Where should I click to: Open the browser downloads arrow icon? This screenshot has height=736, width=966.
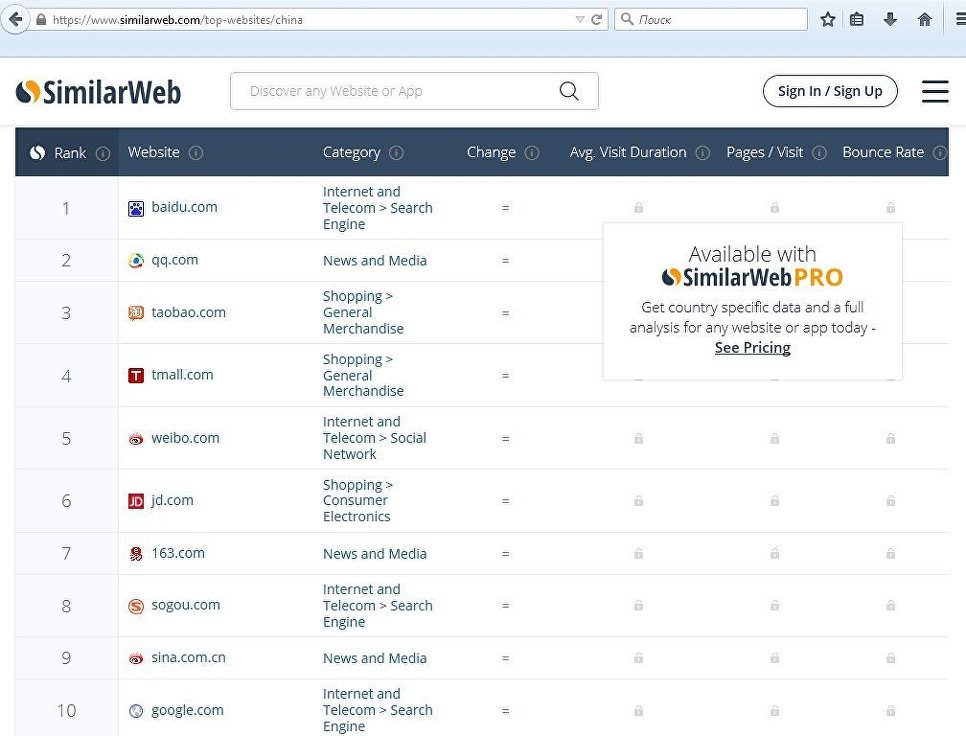(890, 20)
